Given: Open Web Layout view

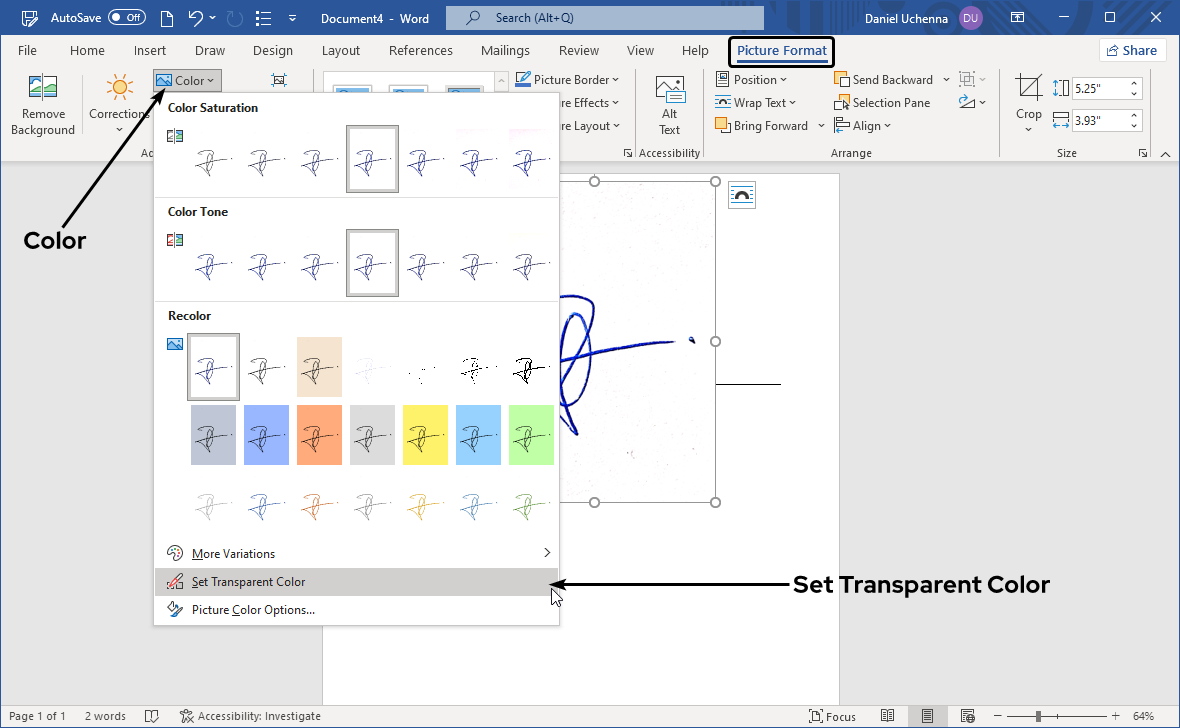Looking at the screenshot, I should [x=967, y=715].
